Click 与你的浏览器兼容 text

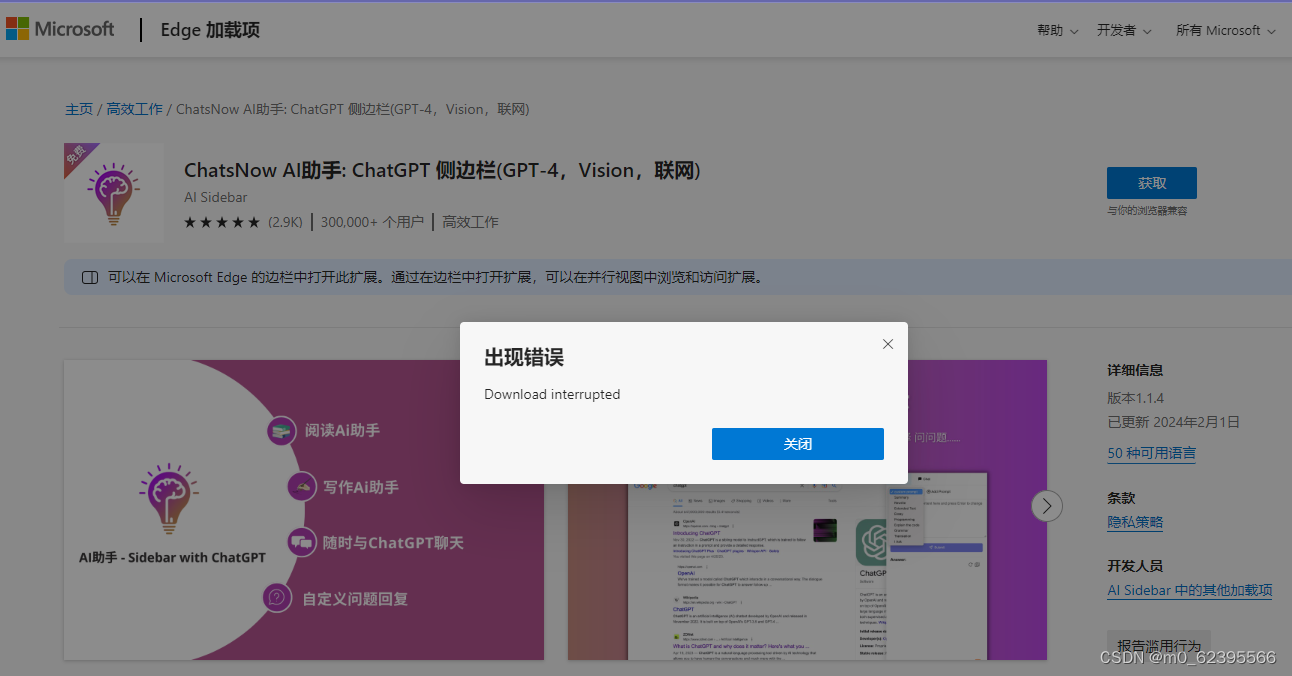[1147, 211]
